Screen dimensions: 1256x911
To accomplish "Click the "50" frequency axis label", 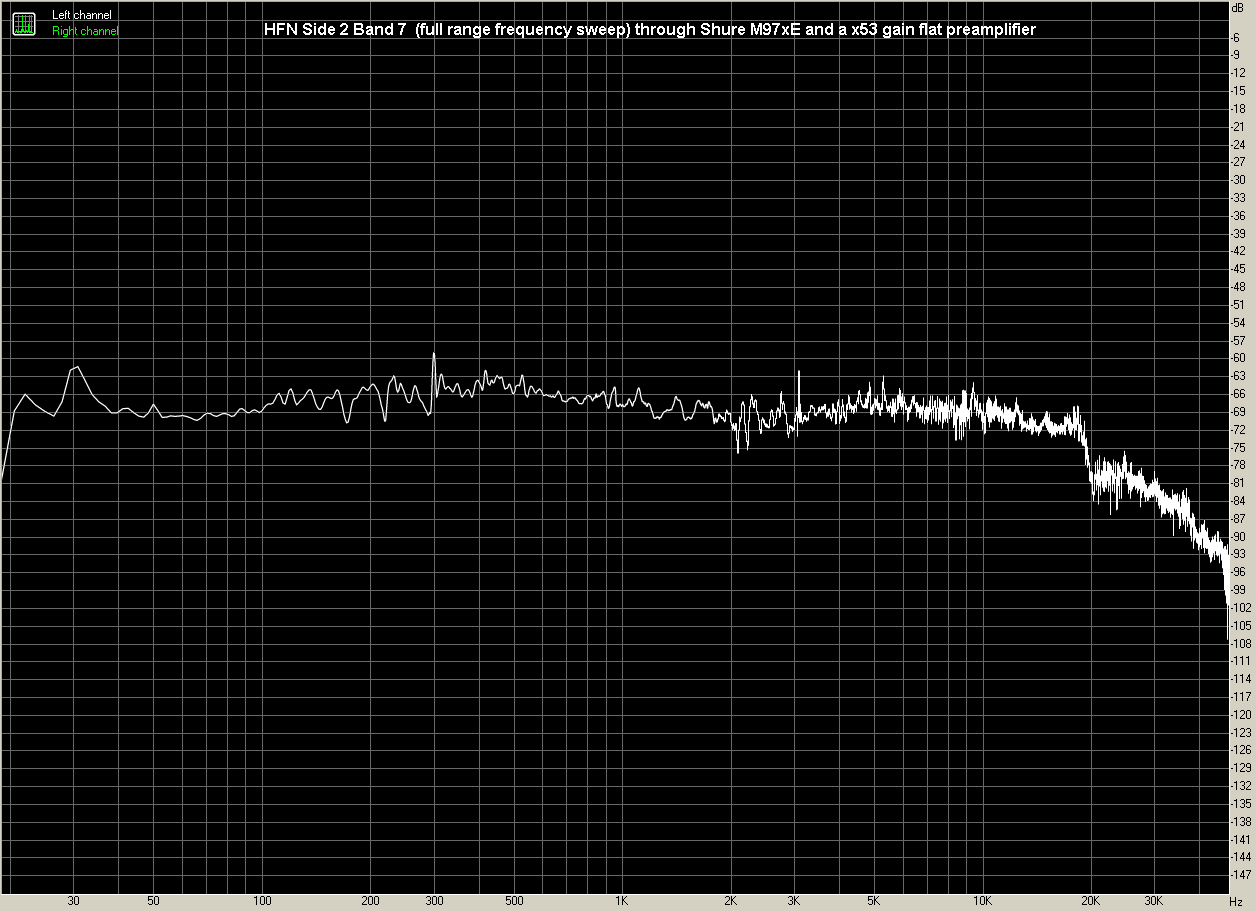I will point(153,902).
